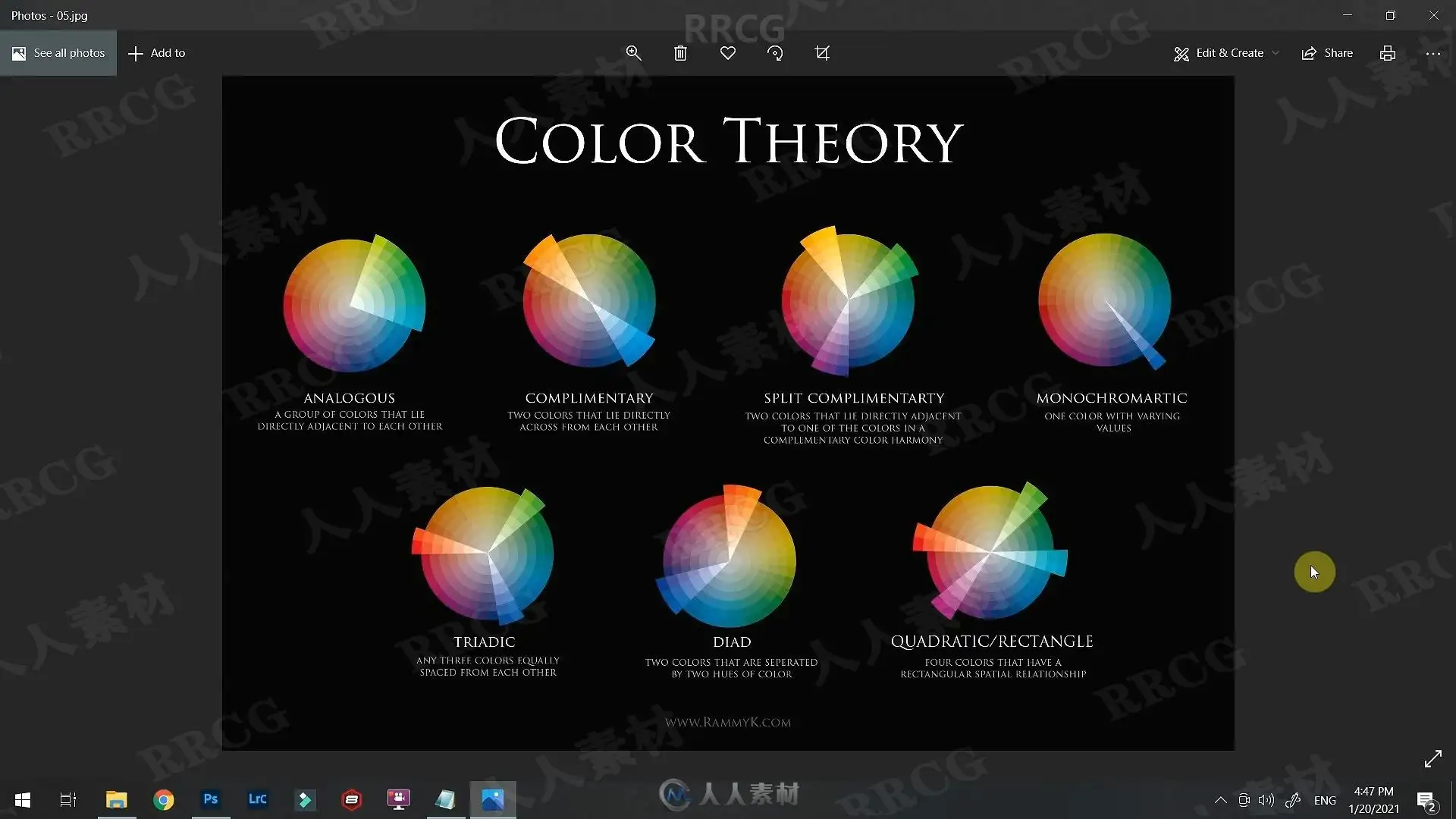Open the volume control in system tray
The image size is (1456, 819).
(1266, 800)
